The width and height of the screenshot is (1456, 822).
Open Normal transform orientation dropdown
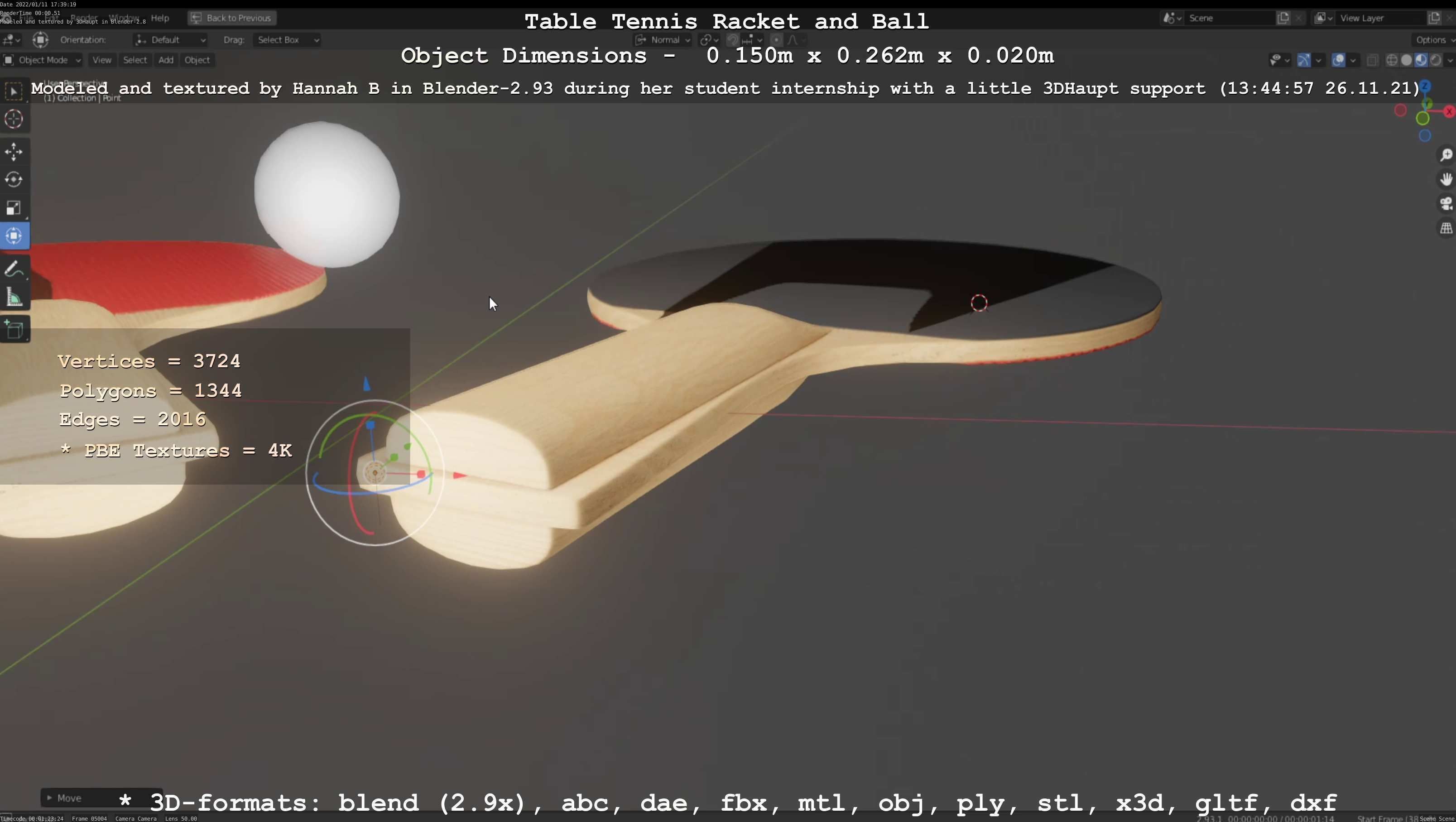click(x=663, y=39)
